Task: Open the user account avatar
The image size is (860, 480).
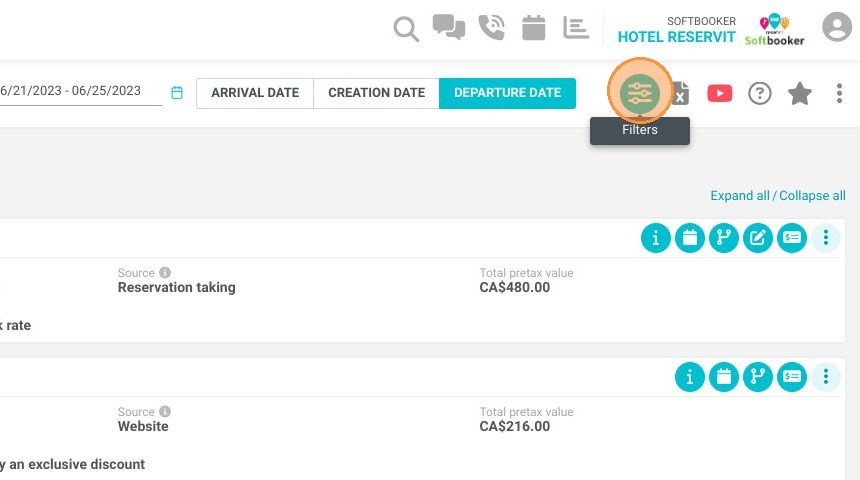Action: (x=837, y=26)
